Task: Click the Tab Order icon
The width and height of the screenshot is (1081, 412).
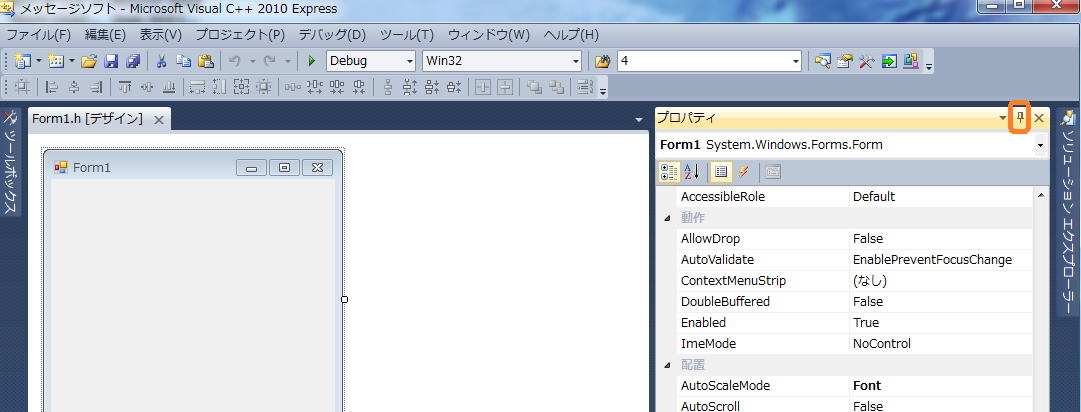Action: [585, 87]
